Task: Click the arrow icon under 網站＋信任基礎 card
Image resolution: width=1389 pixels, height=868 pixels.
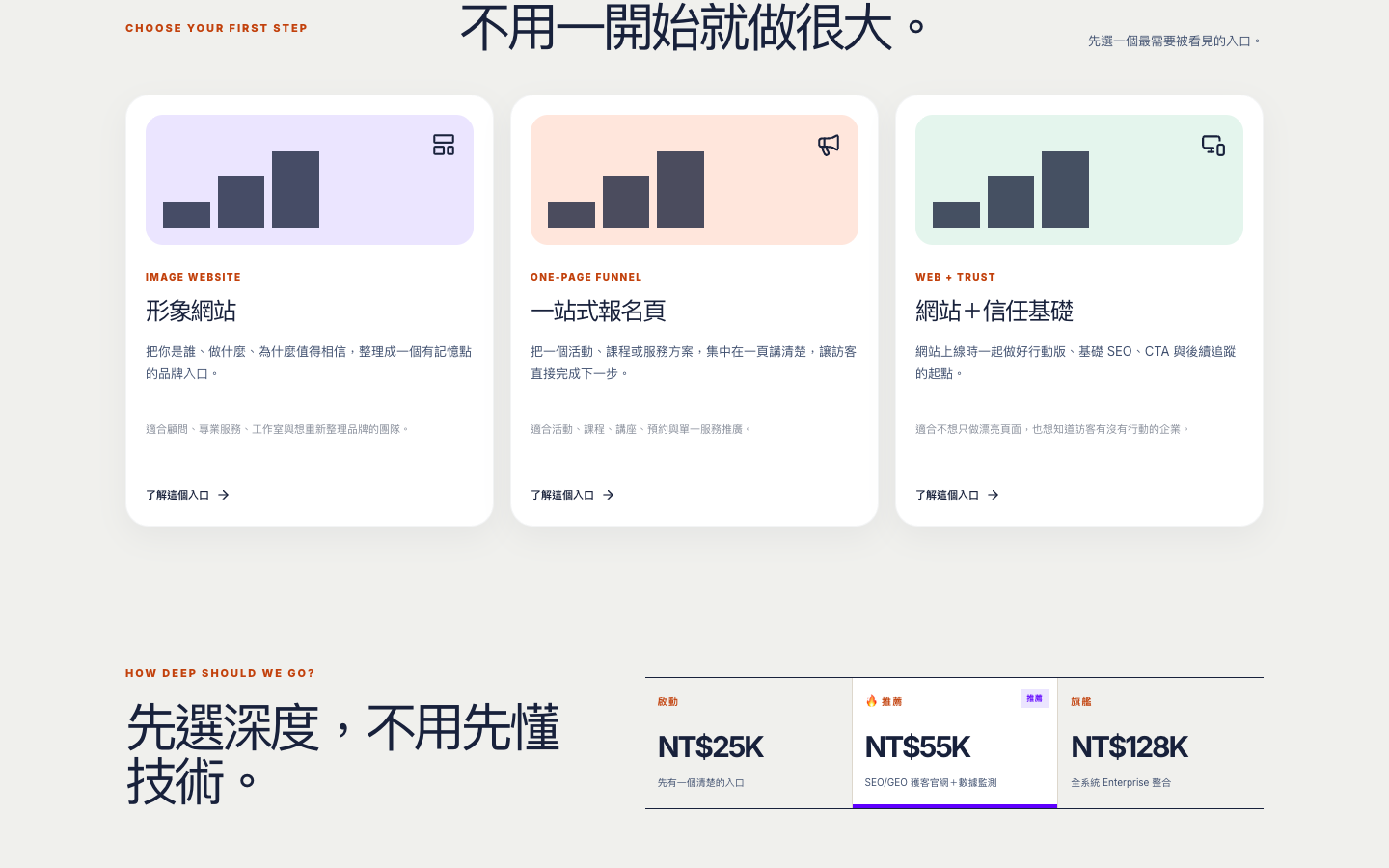Action: pos(994,495)
